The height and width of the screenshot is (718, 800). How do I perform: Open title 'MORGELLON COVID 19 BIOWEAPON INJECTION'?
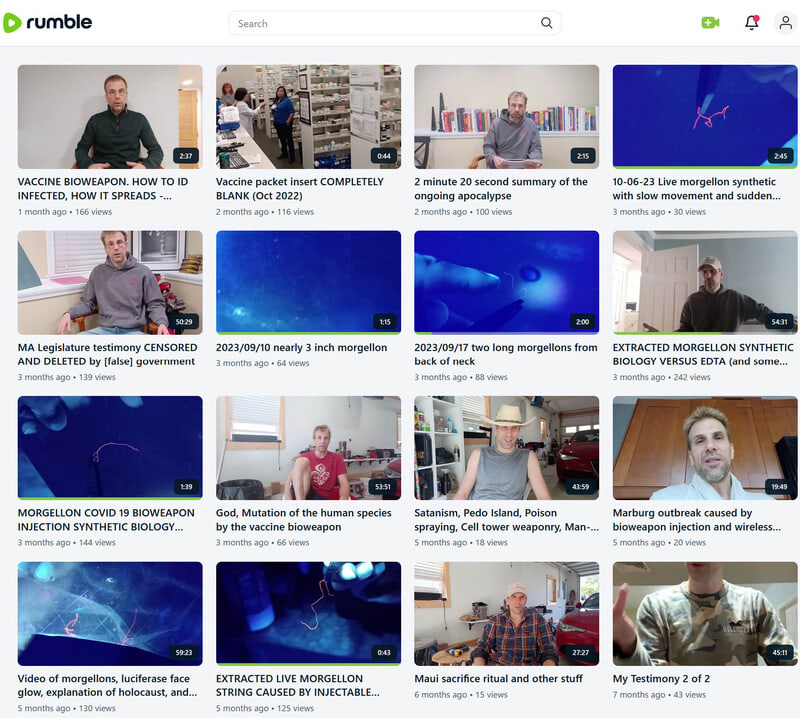[106, 519]
